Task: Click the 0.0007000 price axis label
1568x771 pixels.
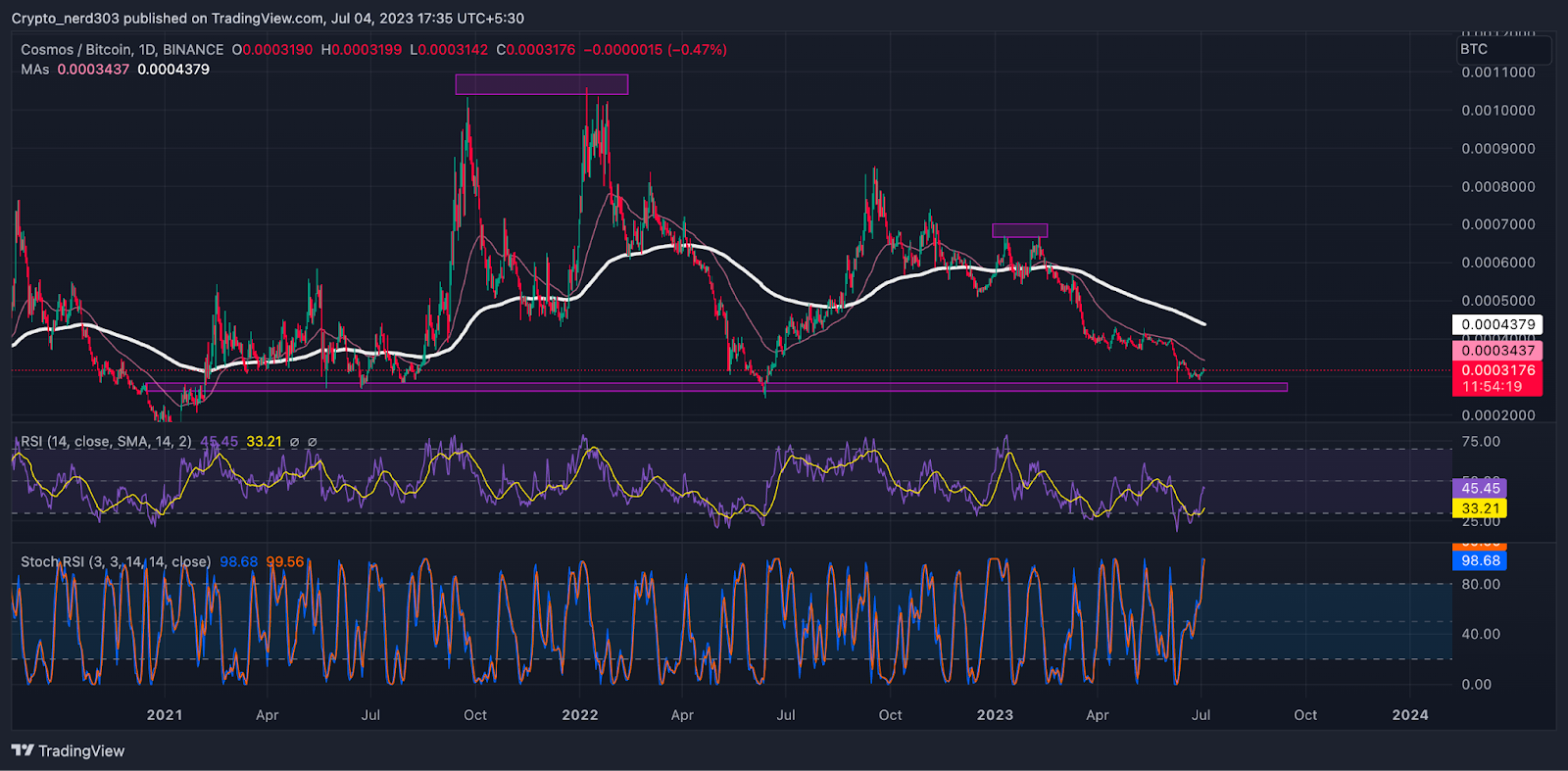Action: pos(1498,224)
